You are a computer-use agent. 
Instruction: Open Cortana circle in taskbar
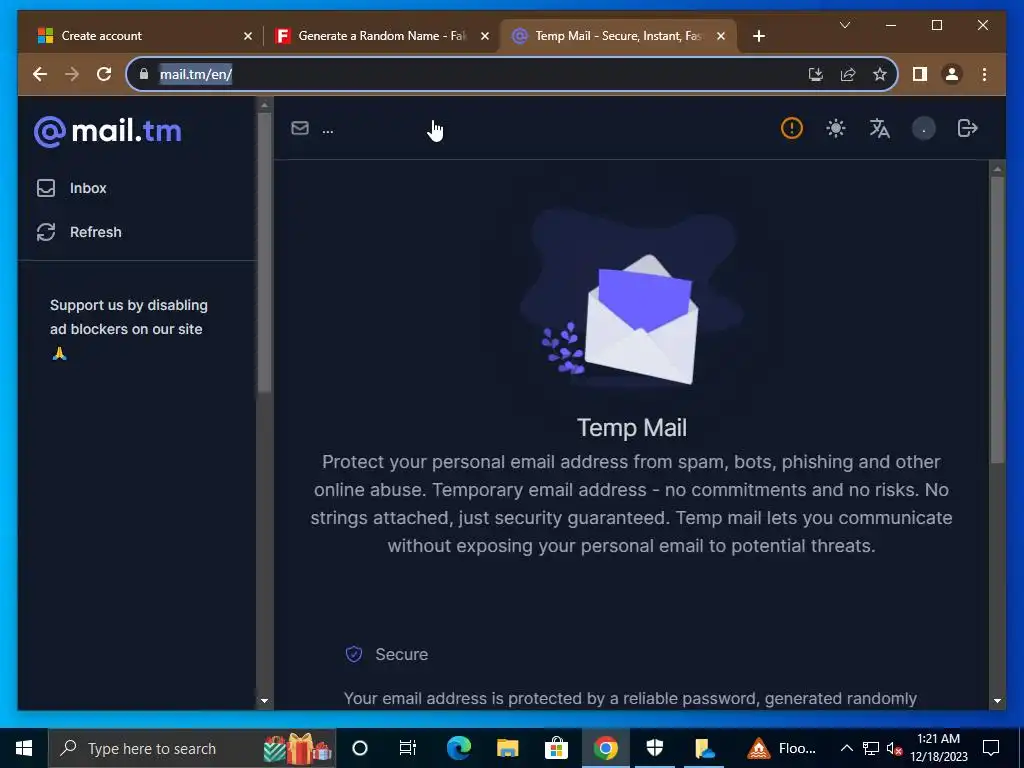(x=360, y=748)
